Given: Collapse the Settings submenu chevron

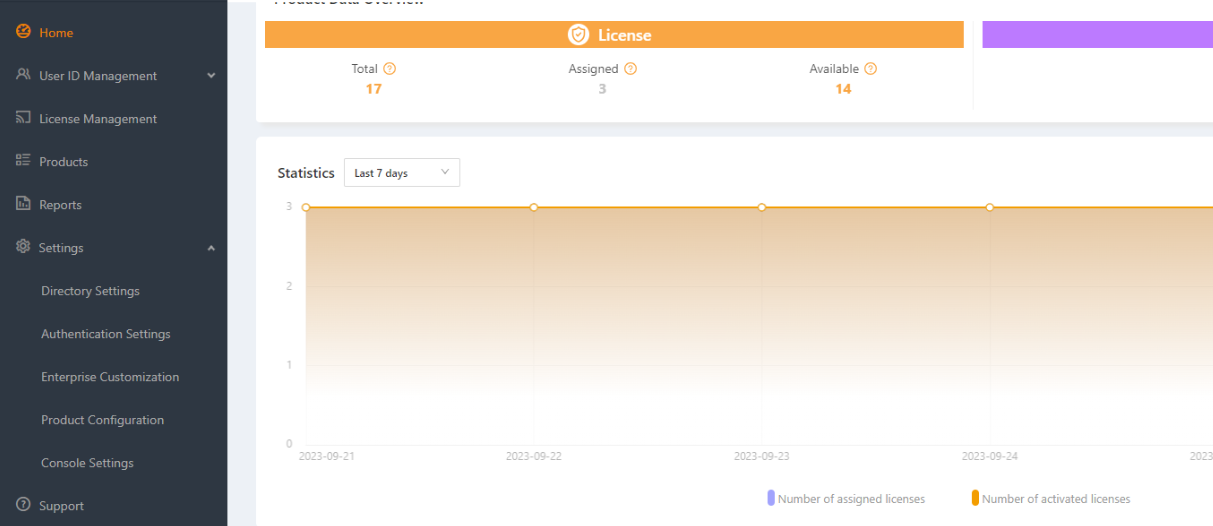Looking at the screenshot, I should pos(211,248).
